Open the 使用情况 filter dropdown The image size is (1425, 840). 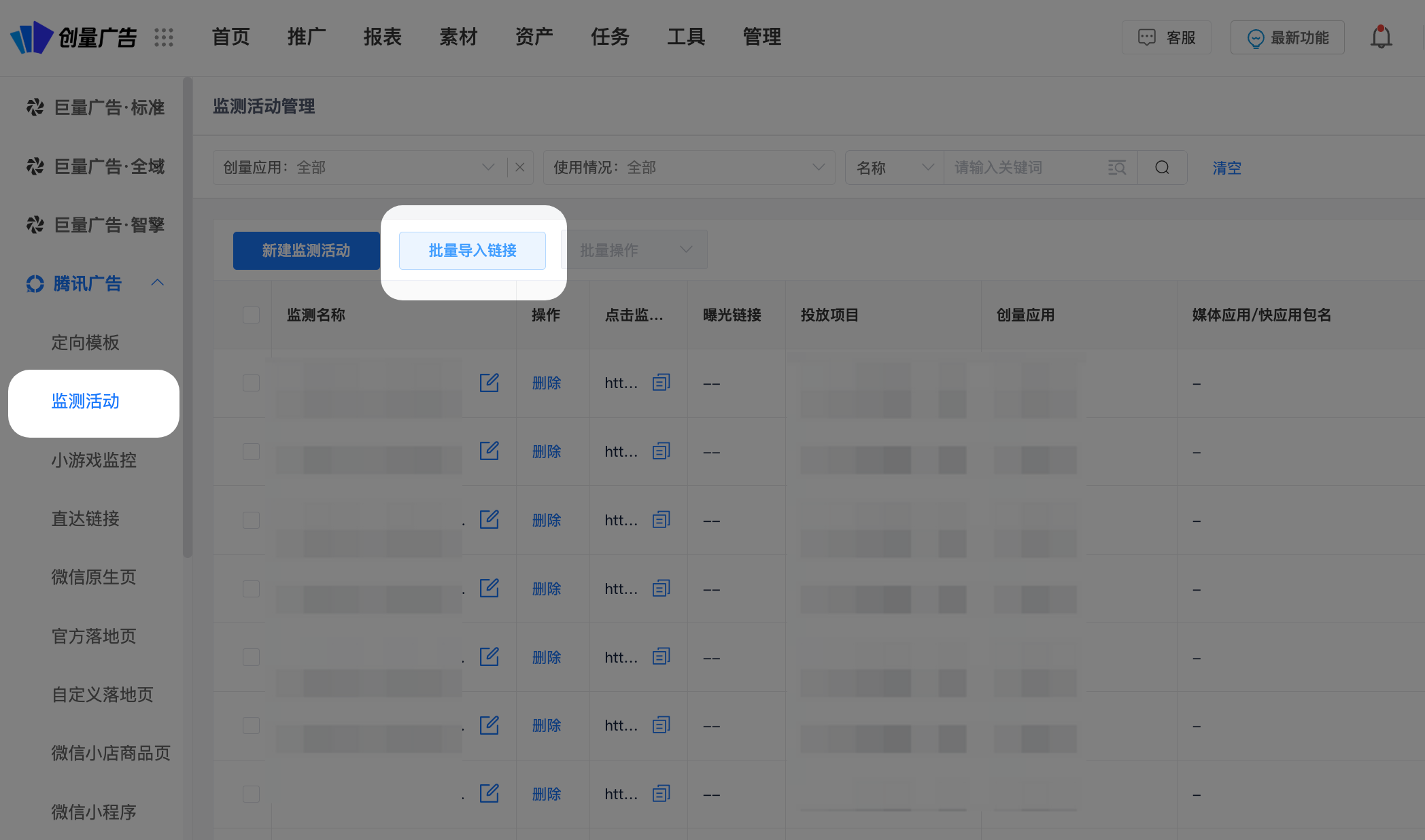coord(689,167)
